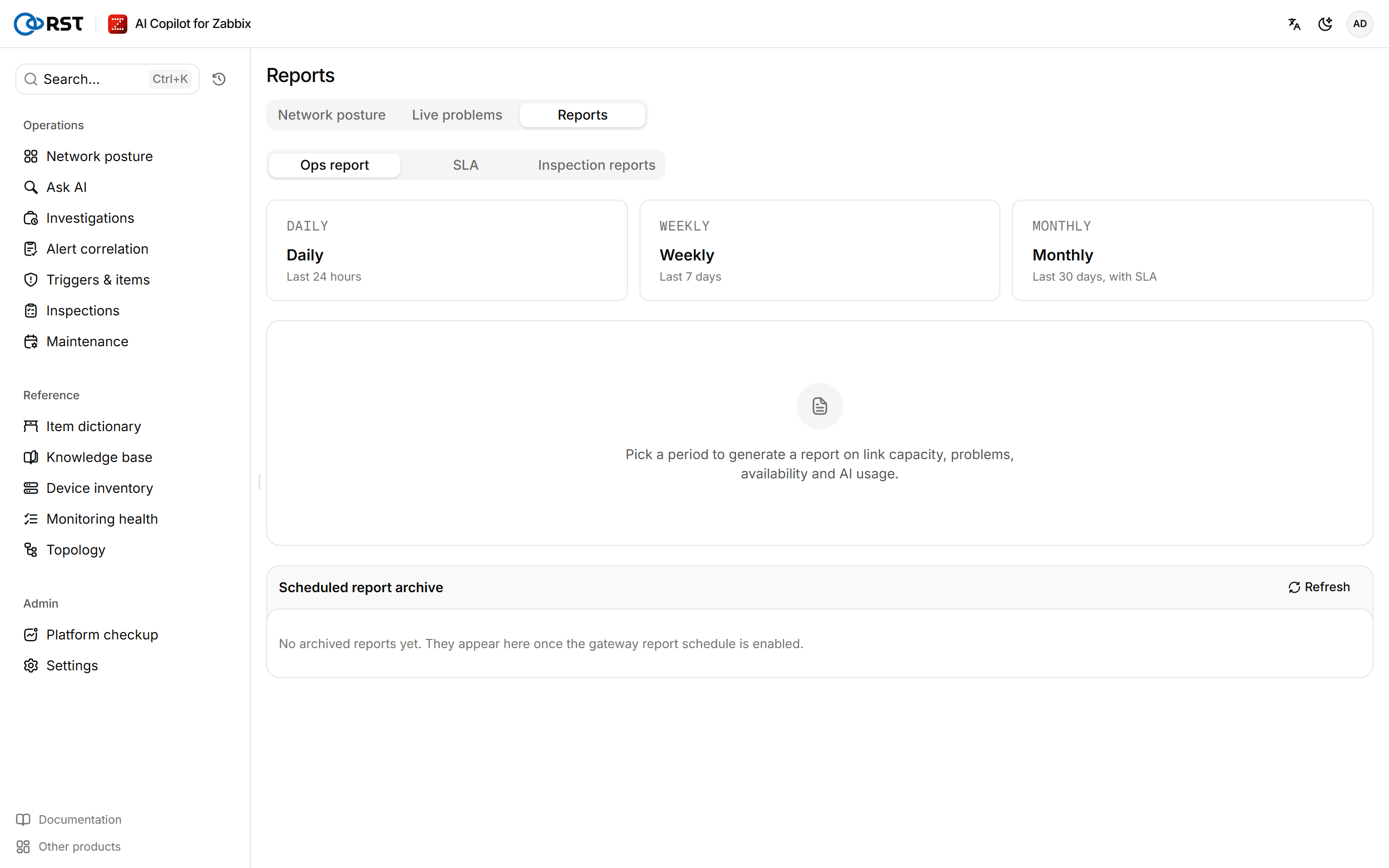Toggle dark mode with the moon icon
Image resolution: width=1389 pixels, height=868 pixels.
pos(1325,24)
